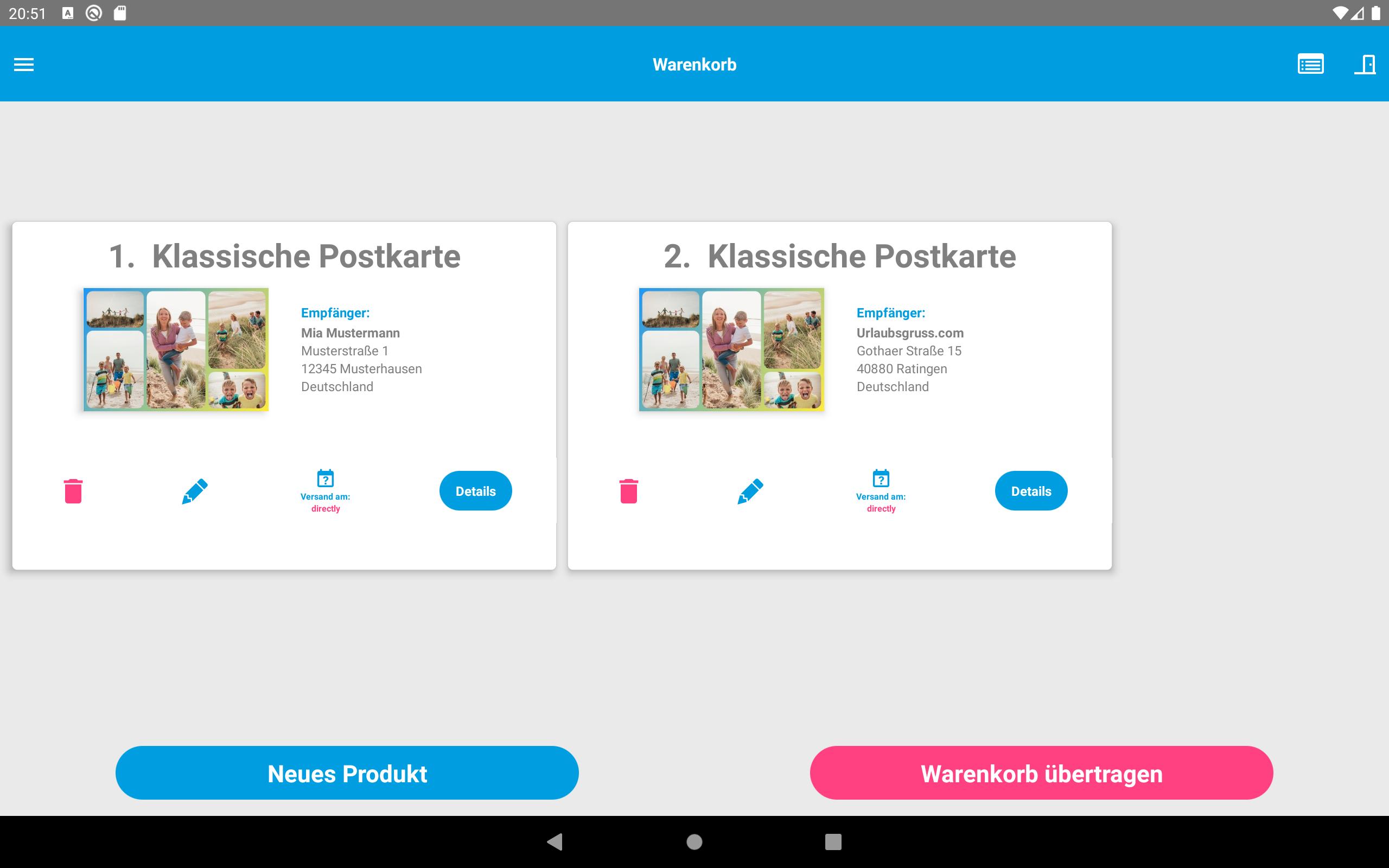Click the card layout icon top-right
Viewport: 1389px width, 868px height.
click(x=1310, y=63)
